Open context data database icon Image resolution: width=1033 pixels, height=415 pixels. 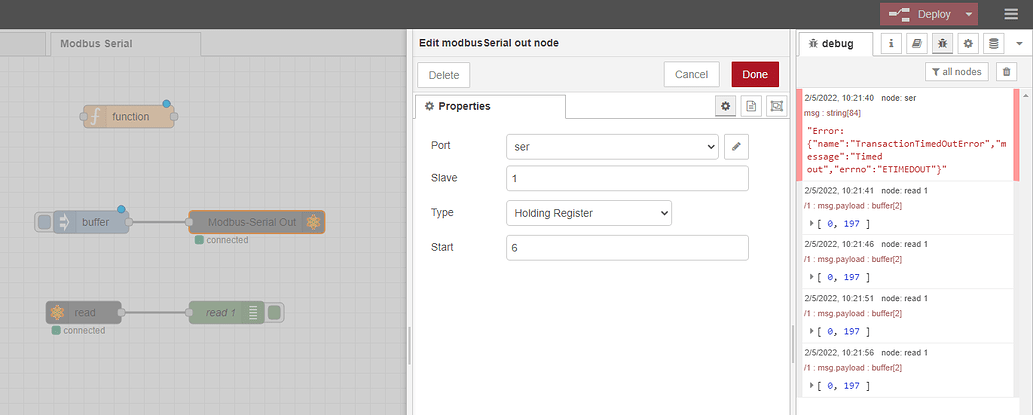993,44
